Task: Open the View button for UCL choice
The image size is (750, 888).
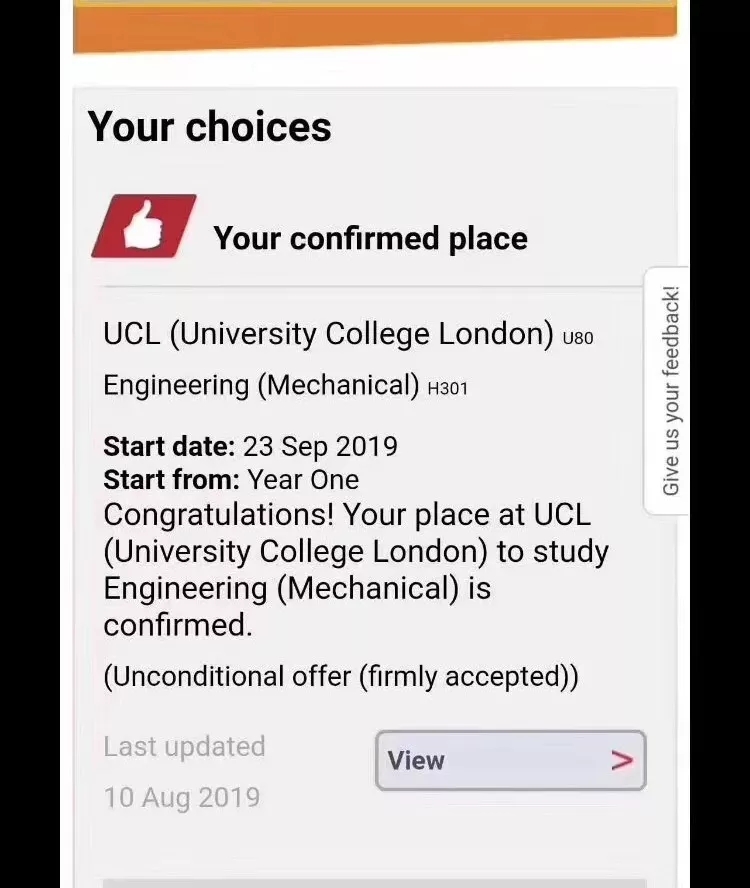Action: (x=510, y=761)
